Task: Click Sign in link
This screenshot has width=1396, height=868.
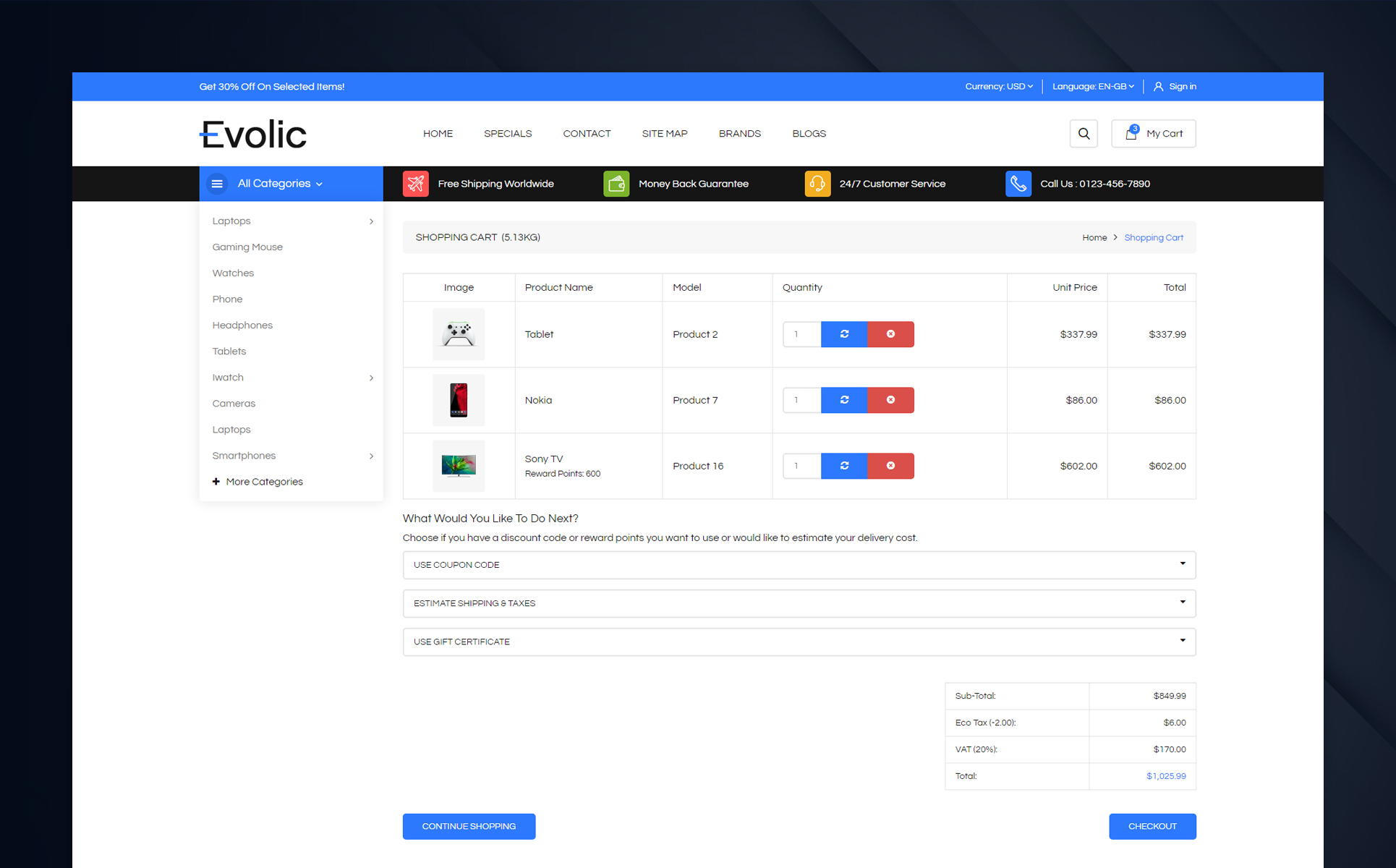Action: coord(1183,87)
